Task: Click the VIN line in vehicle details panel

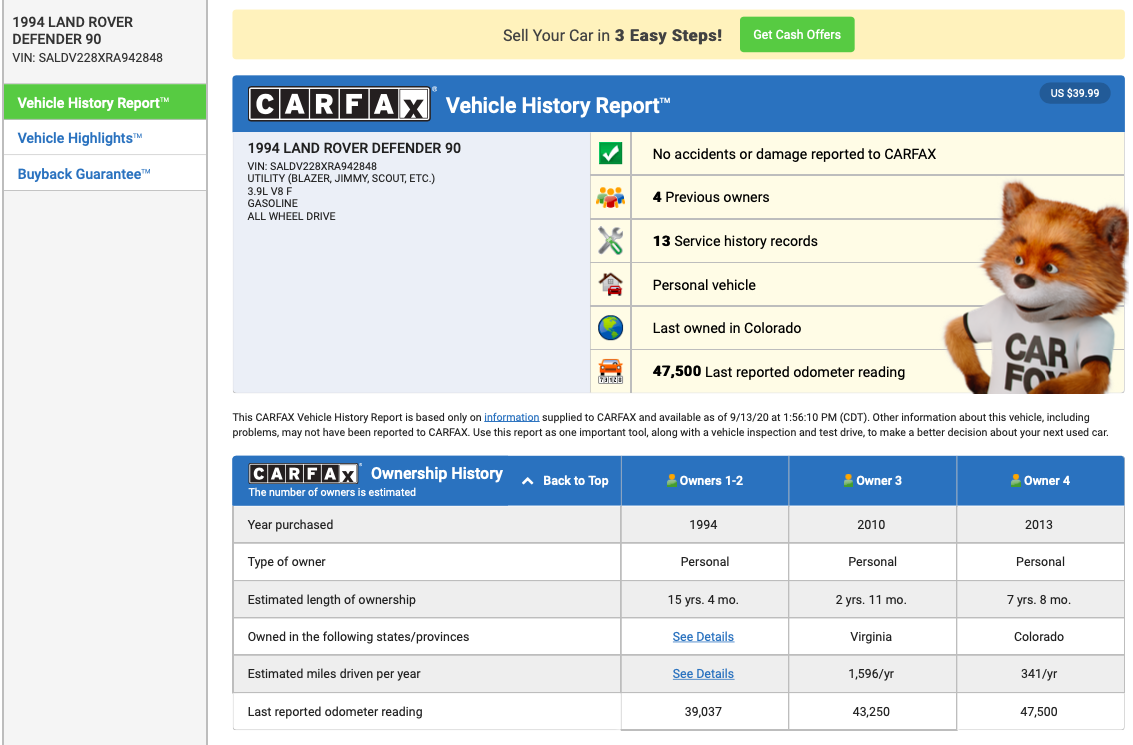Action: pyautogui.click(x=312, y=166)
